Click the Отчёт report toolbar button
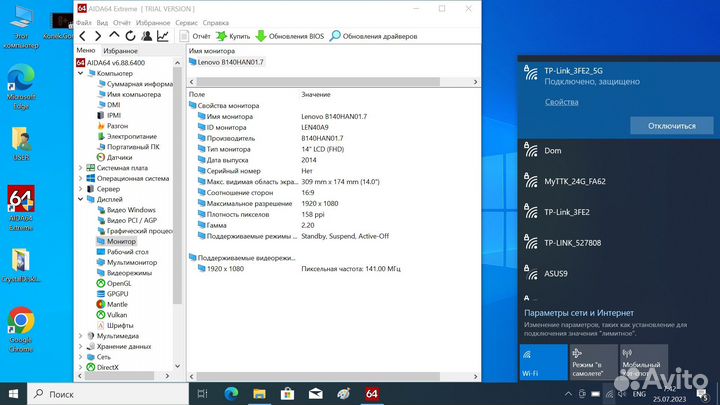Viewport: 720px width, 405px height. (195, 36)
